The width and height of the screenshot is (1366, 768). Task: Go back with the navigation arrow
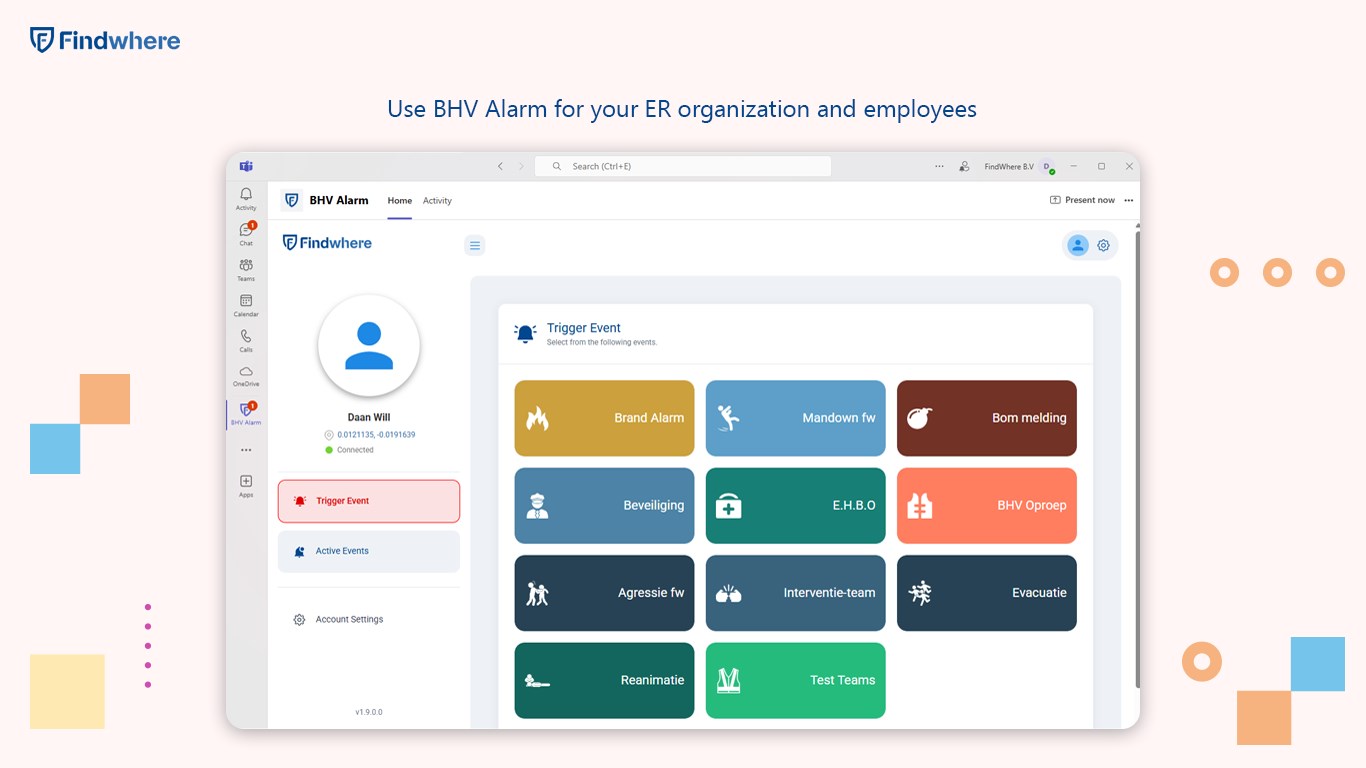(500, 166)
